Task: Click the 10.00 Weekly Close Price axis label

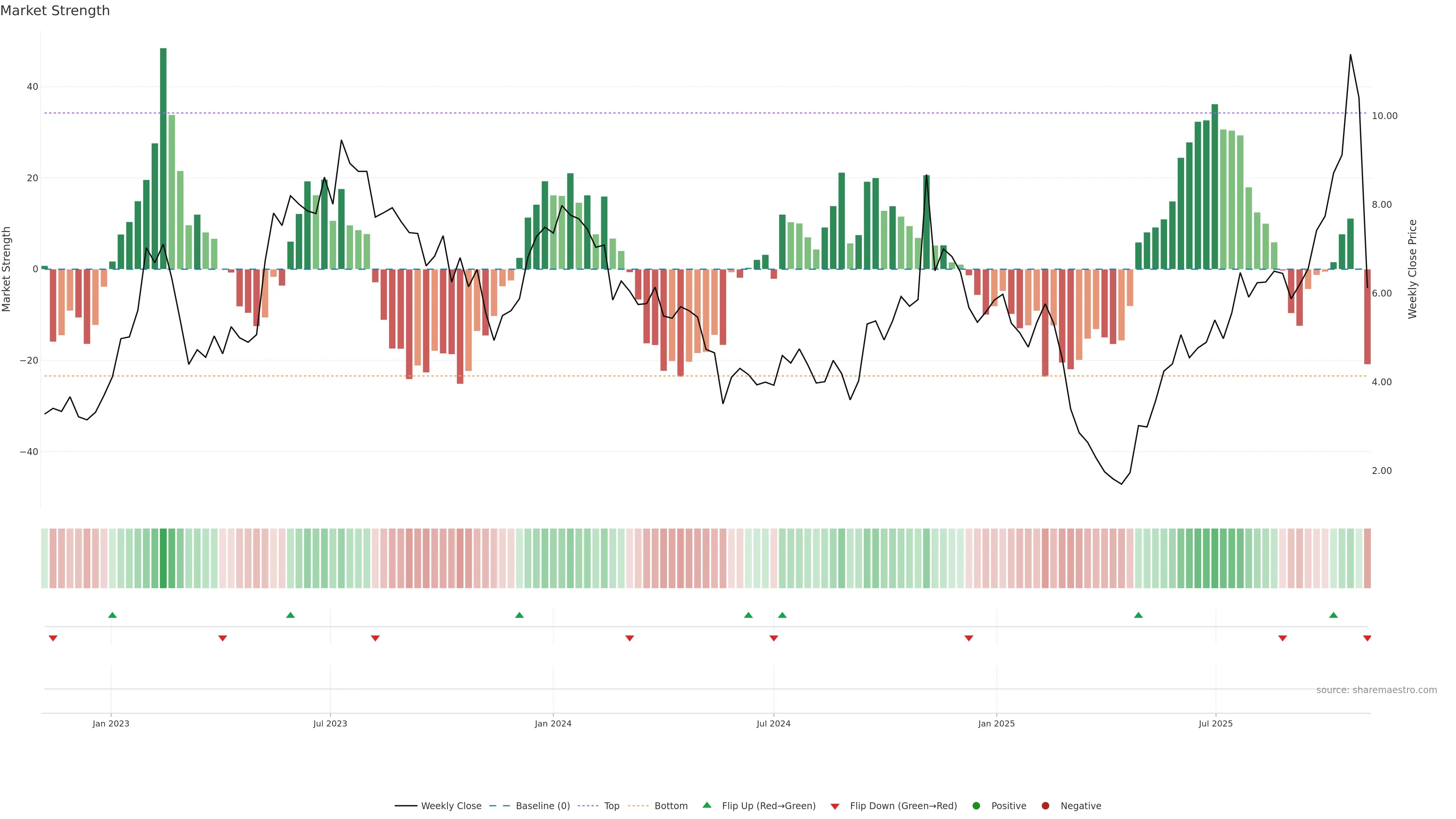Action: click(1384, 116)
